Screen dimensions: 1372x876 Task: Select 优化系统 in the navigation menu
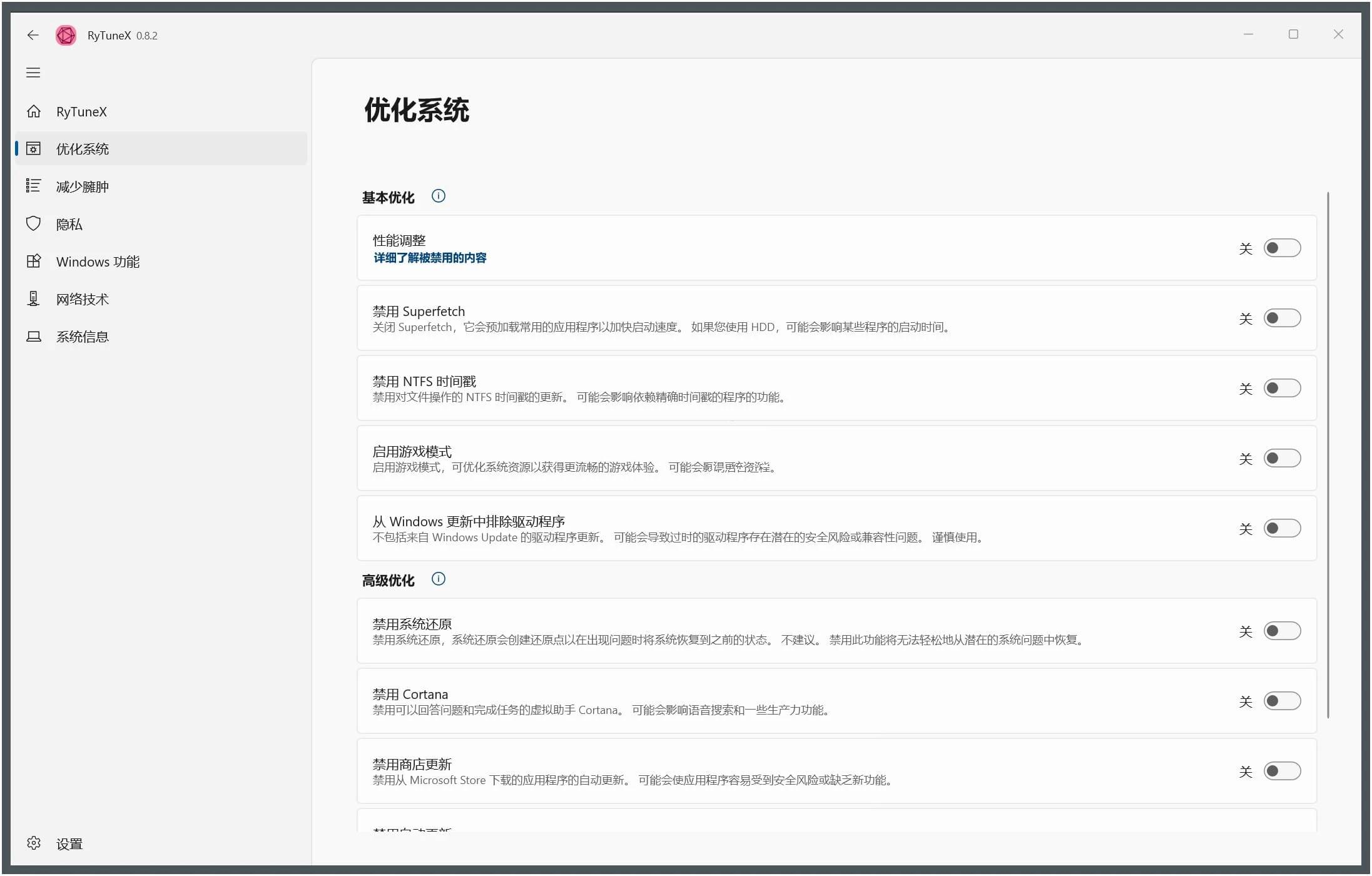(83, 148)
